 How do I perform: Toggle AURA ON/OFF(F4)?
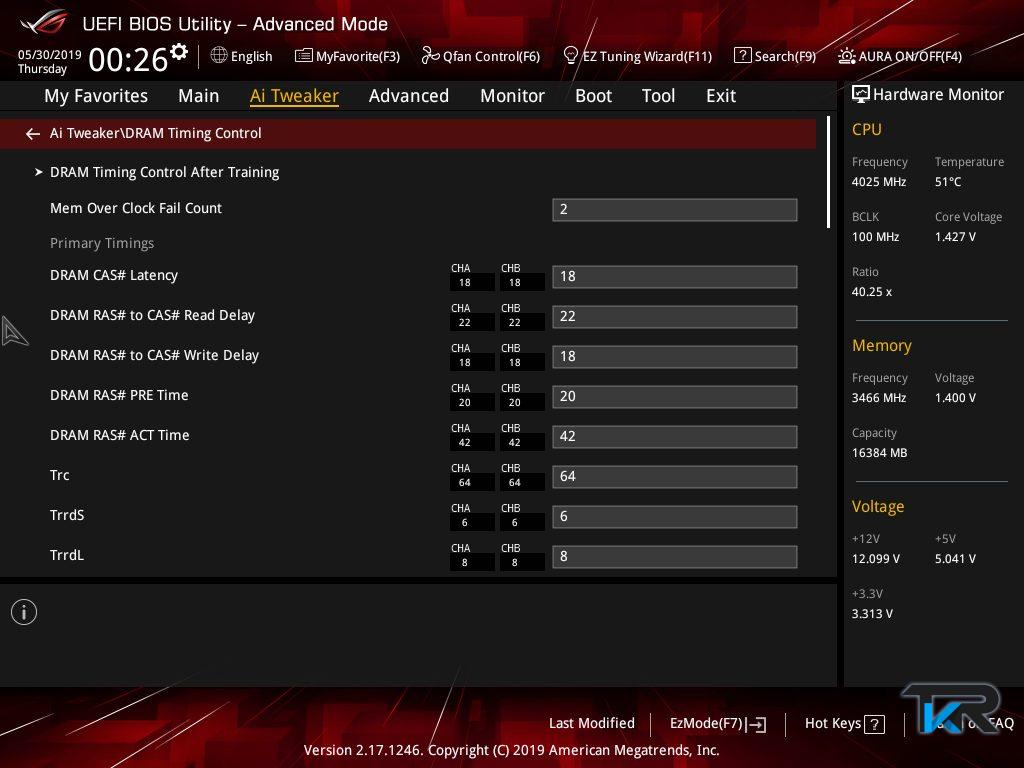click(910, 56)
